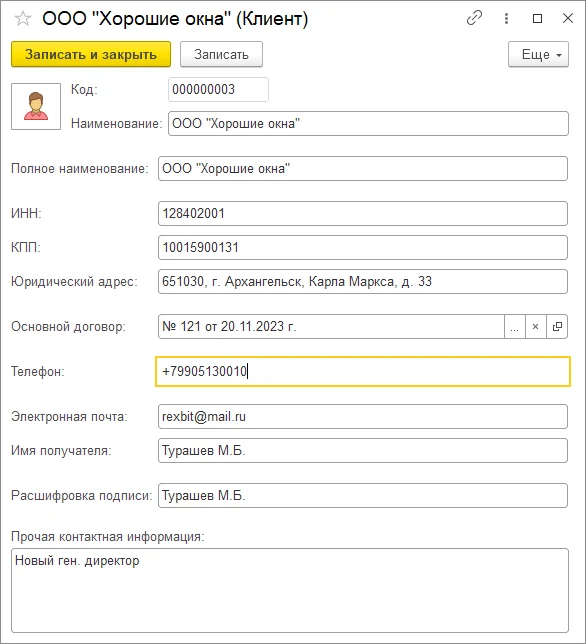This screenshot has height=644, width=586.
Task: Click the Записать button
Action: tap(221, 54)
